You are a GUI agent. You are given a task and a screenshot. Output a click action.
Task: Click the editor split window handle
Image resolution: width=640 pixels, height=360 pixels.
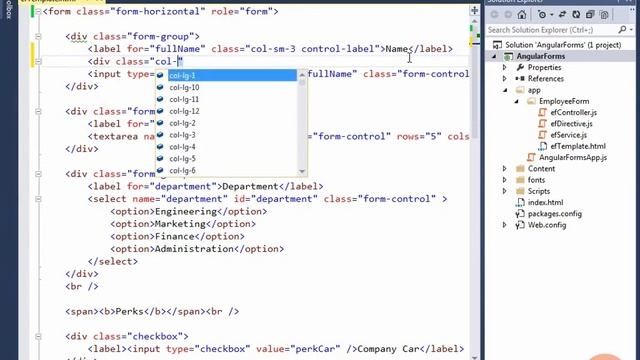(x=474, y=10)
